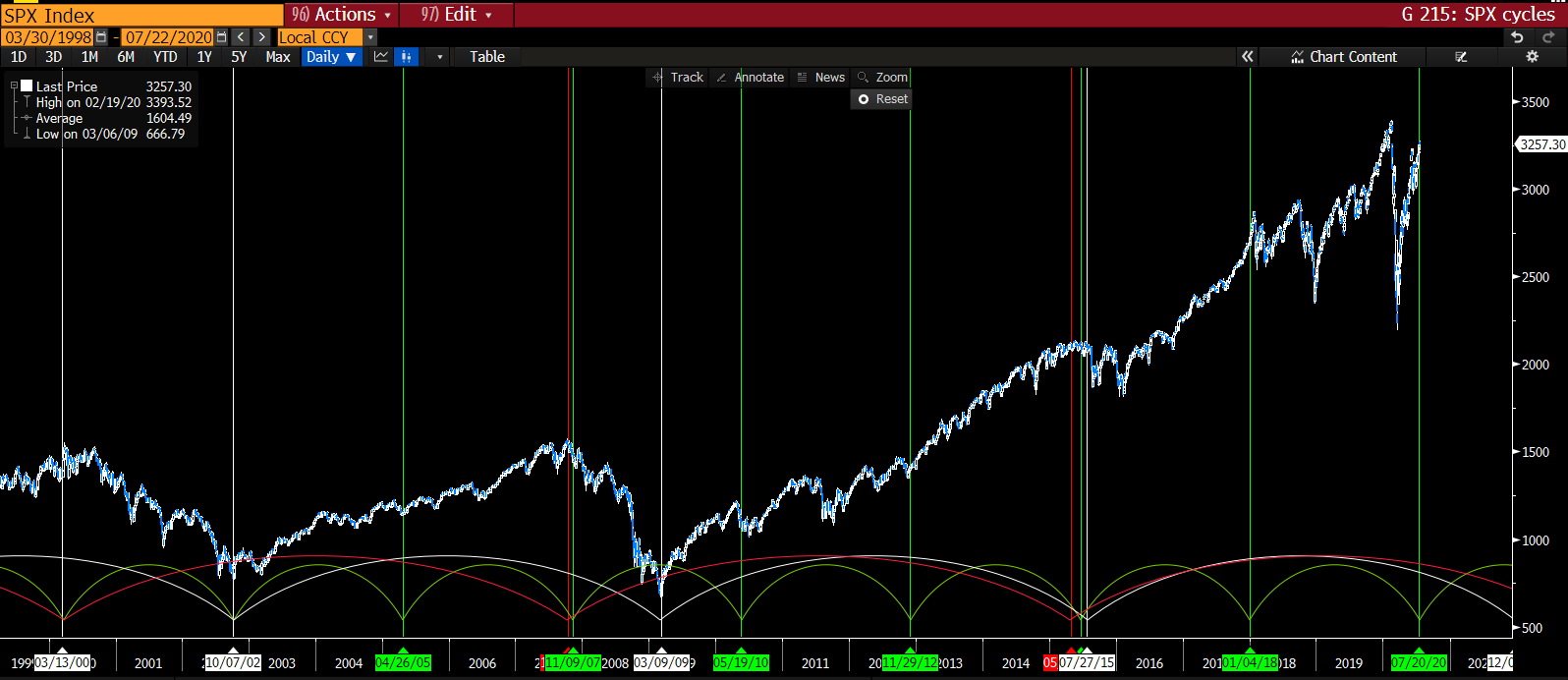Expand the chart type dropdown arrow
1568x680 pixels.
coord(439,57)
